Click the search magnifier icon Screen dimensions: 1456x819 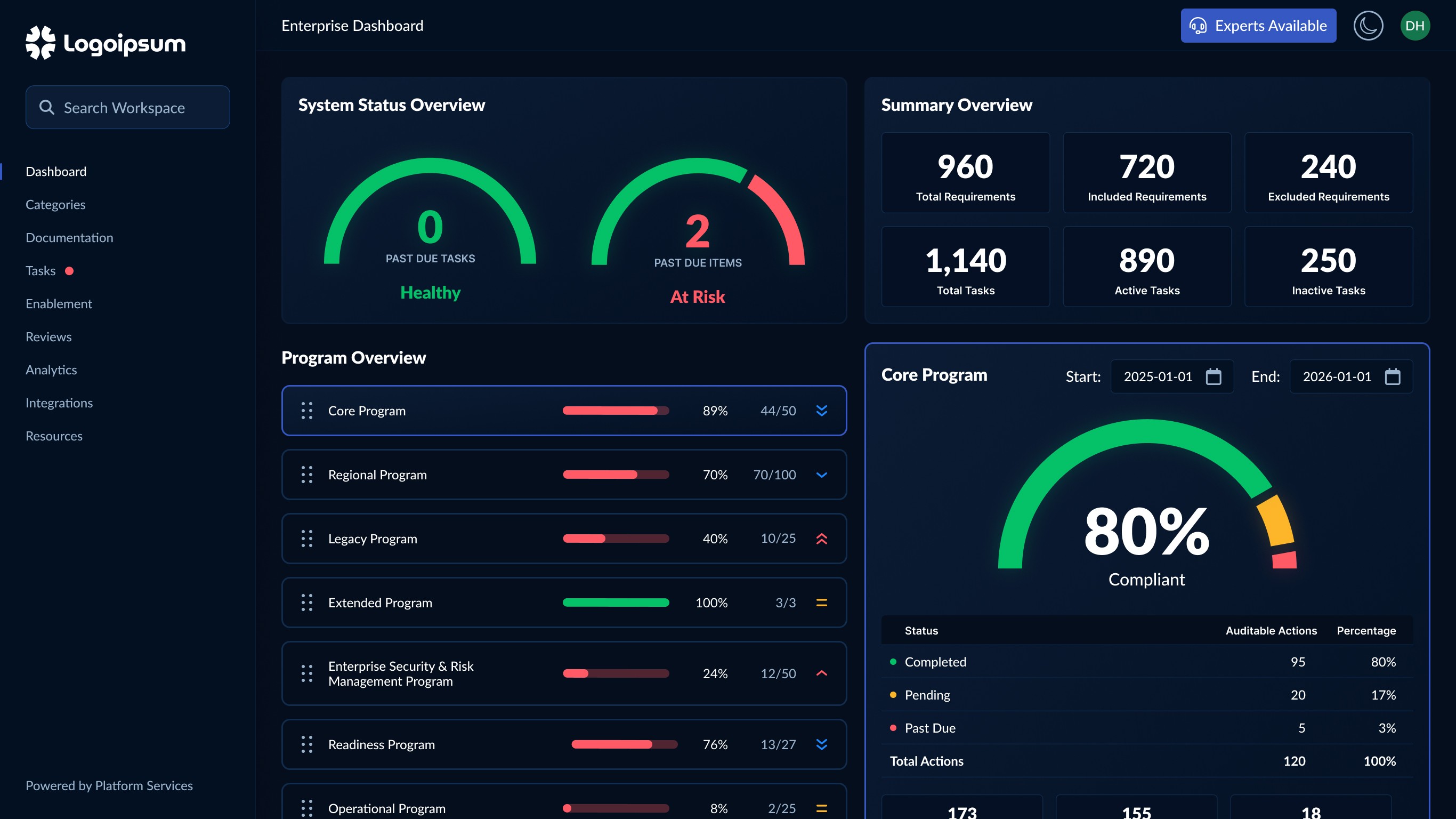[46, 108]
